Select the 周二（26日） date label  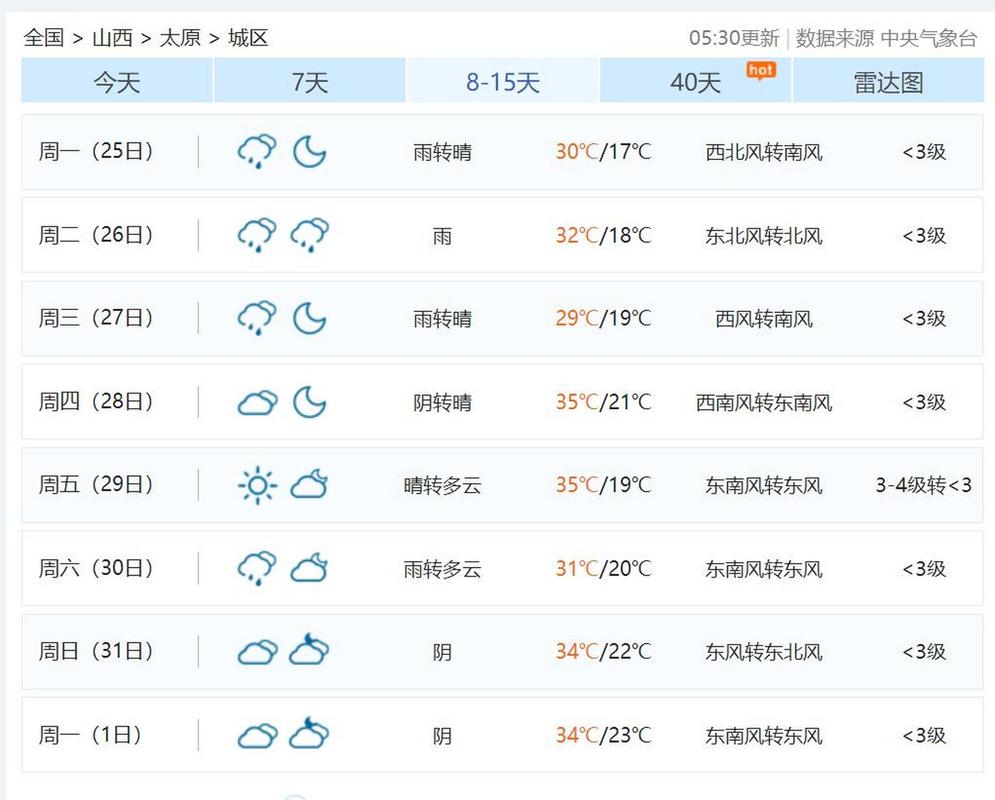[96, 235]
